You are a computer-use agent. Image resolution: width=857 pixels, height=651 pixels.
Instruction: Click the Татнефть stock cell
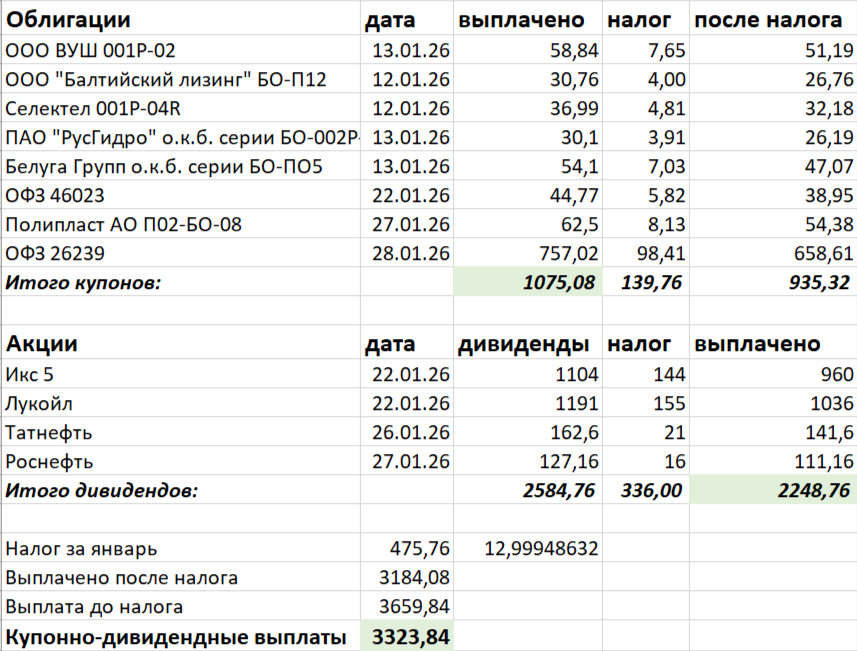click(x=181, y=432)
